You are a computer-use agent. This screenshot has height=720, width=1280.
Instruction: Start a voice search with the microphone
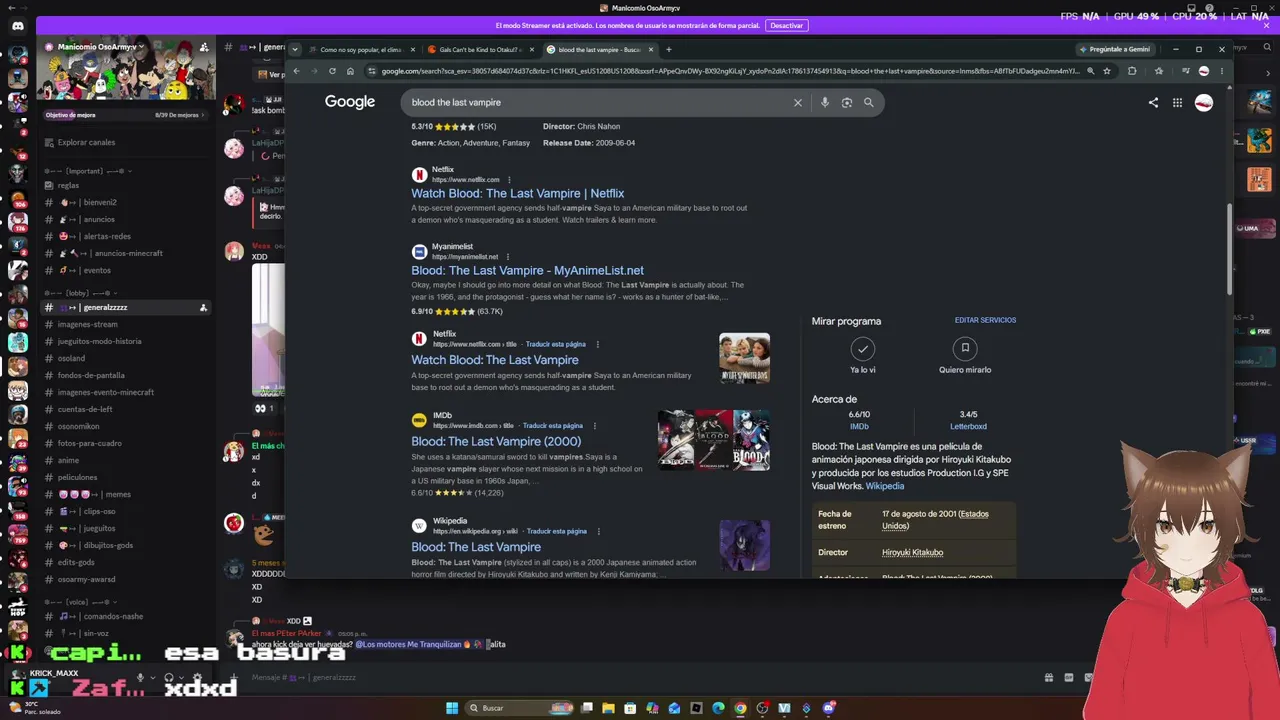[825, 102]
